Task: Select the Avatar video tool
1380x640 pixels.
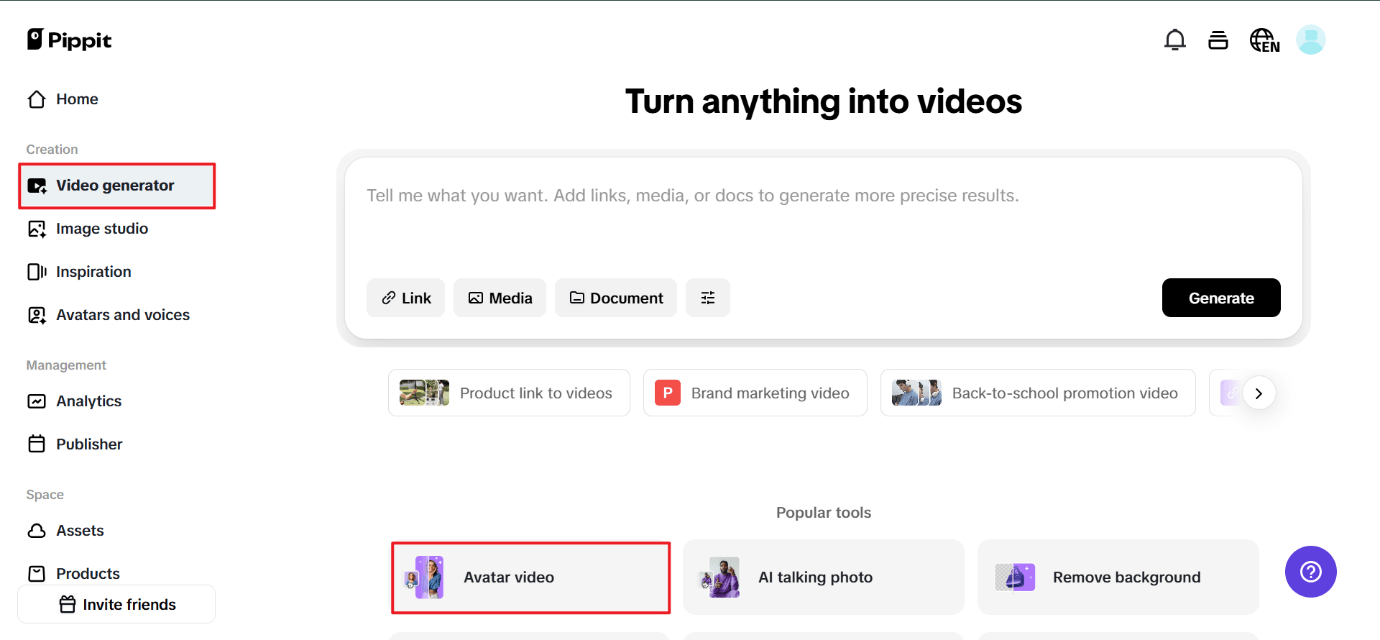Action: click(x=530, y=577)
